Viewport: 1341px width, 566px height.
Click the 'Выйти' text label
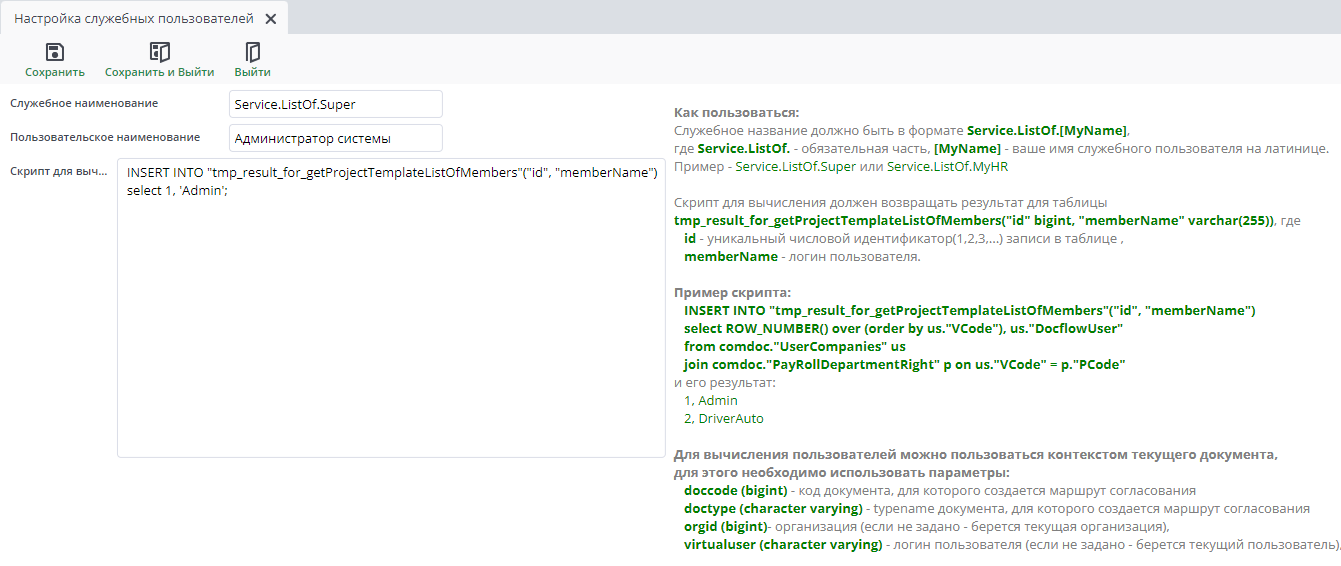(252, 72)
